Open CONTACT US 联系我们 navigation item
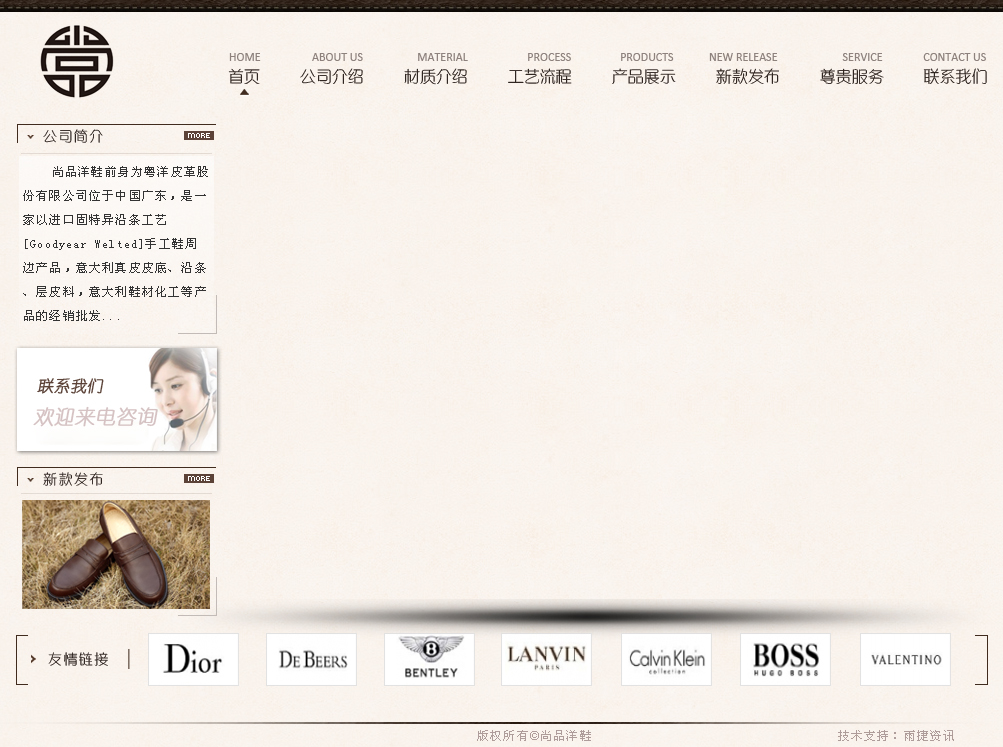 click(954, 69)
